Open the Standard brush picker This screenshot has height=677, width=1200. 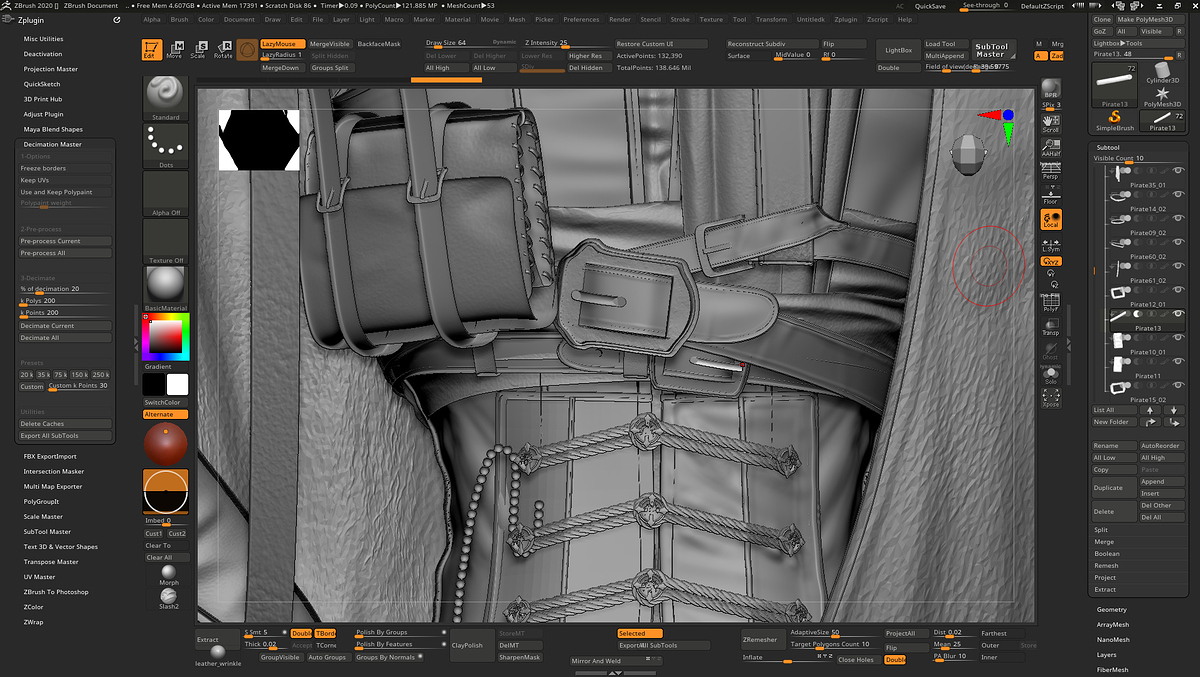[x=166, y=98]
